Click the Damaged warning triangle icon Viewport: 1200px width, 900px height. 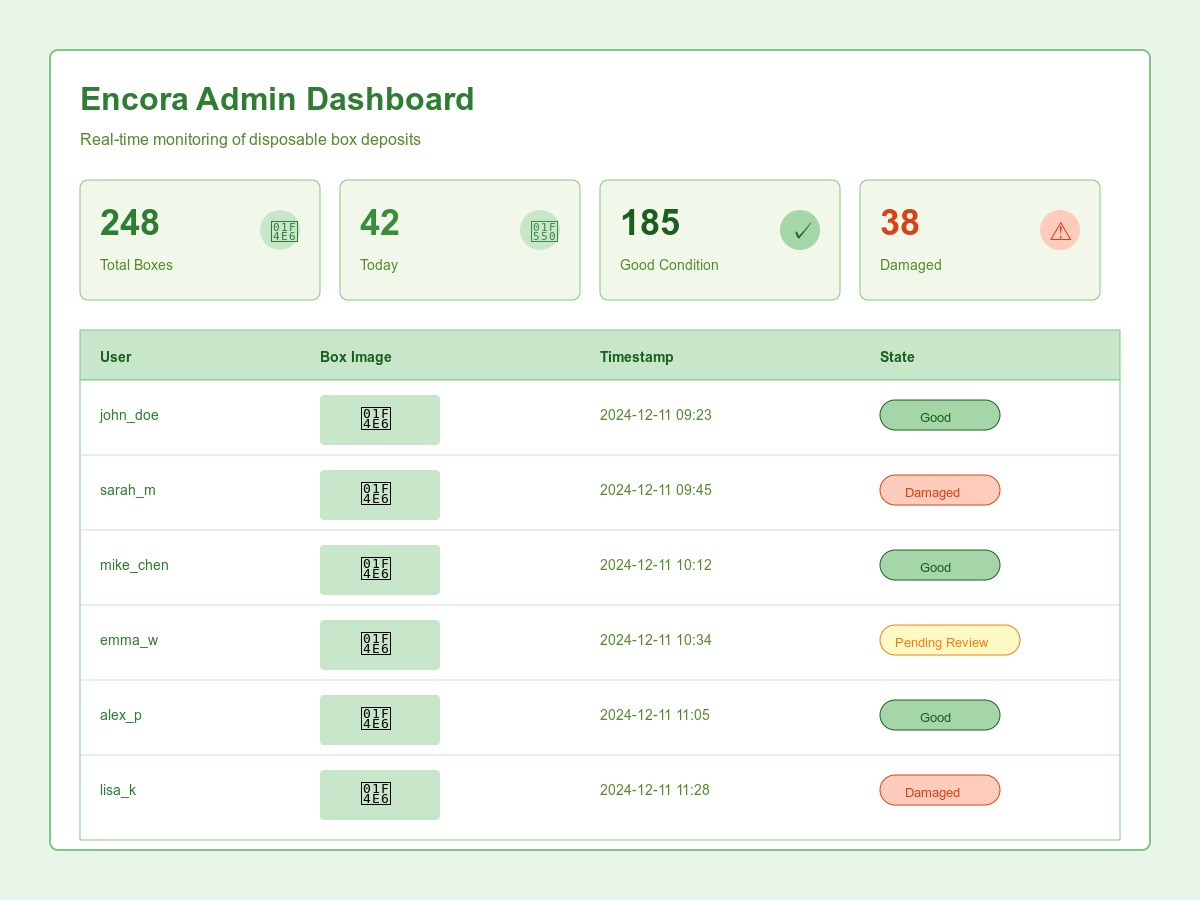1060,230
